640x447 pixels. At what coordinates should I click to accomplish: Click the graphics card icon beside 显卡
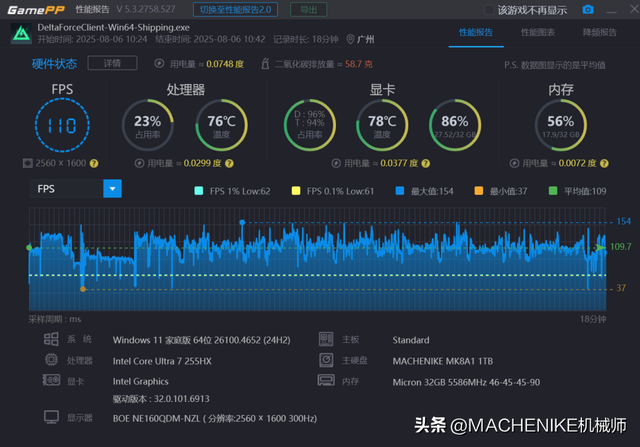[x=51, y=380]
